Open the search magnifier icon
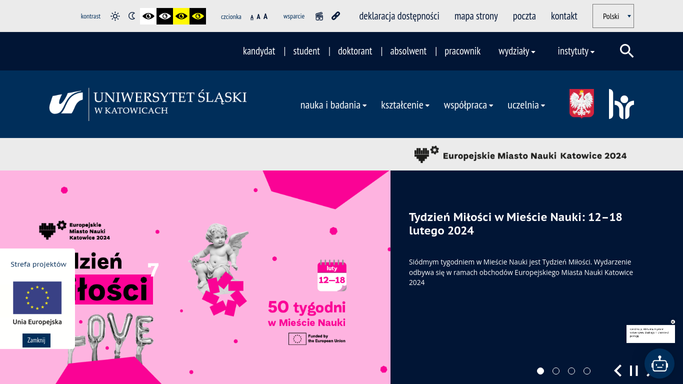Image resolution: width=683 pixels, height=384 pixels. coord(626,51)
